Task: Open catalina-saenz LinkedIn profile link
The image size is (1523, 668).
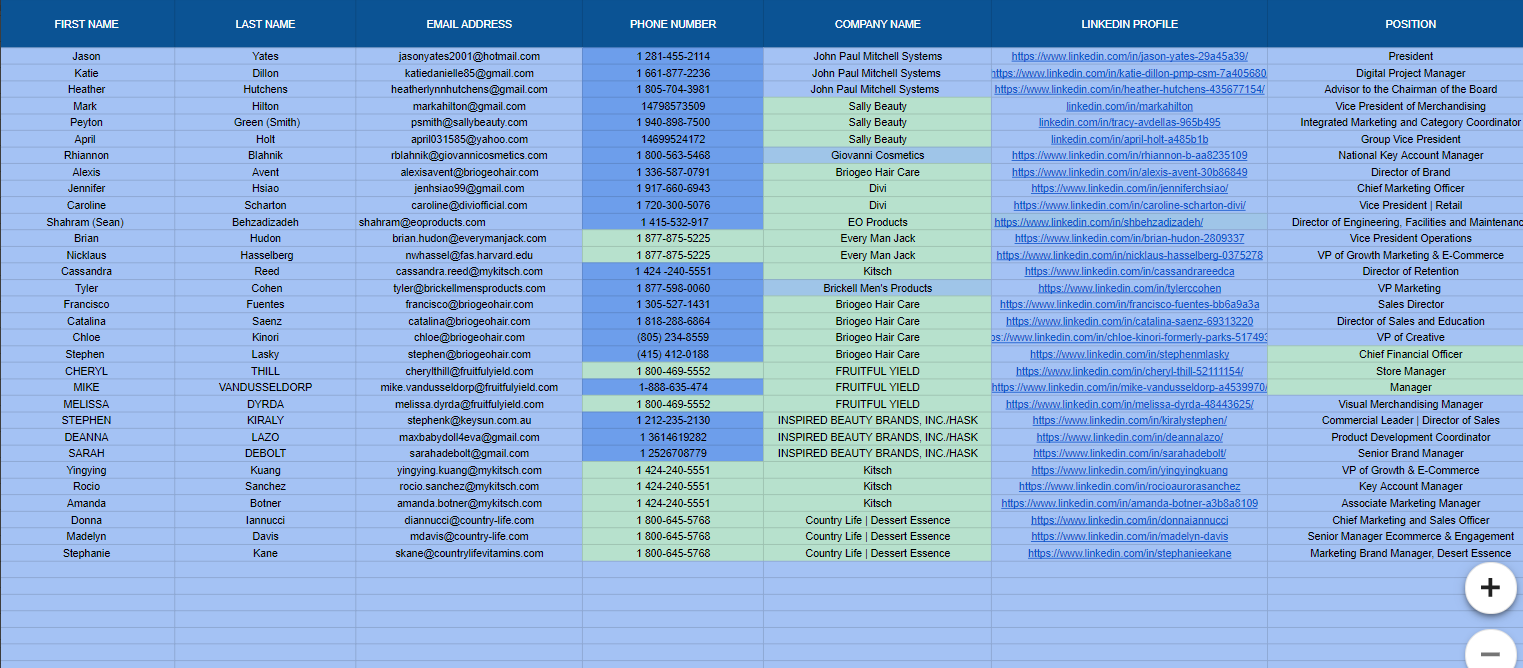Action: (1130, 321)
